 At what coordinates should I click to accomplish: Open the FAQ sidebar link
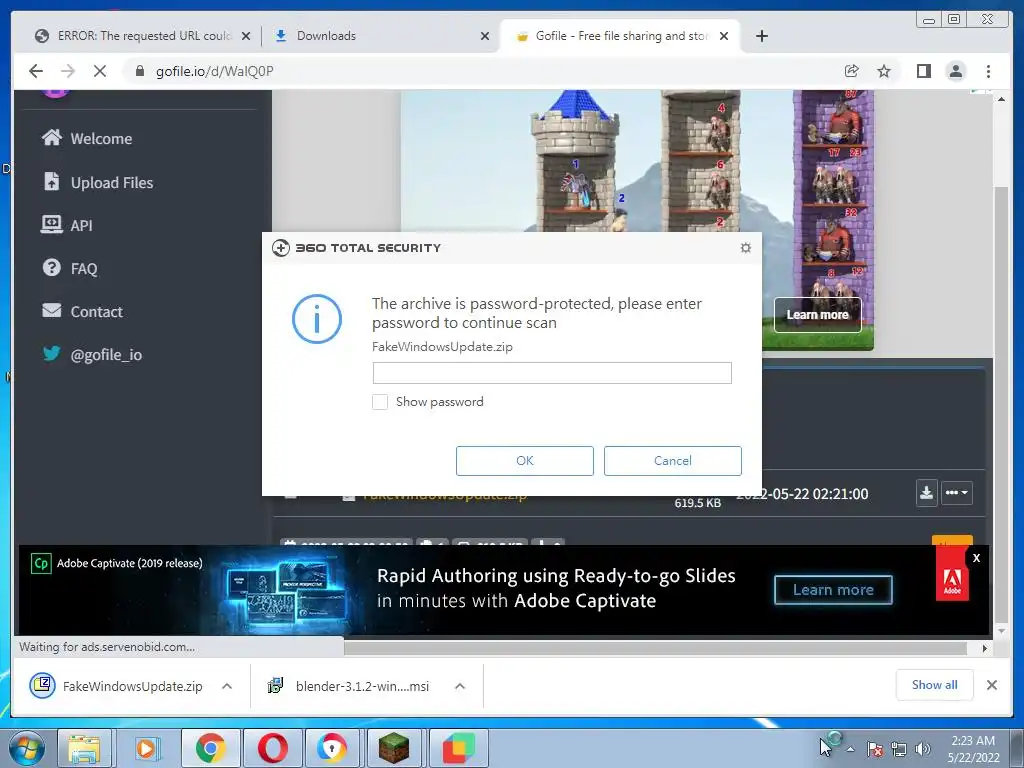[84, 268]
